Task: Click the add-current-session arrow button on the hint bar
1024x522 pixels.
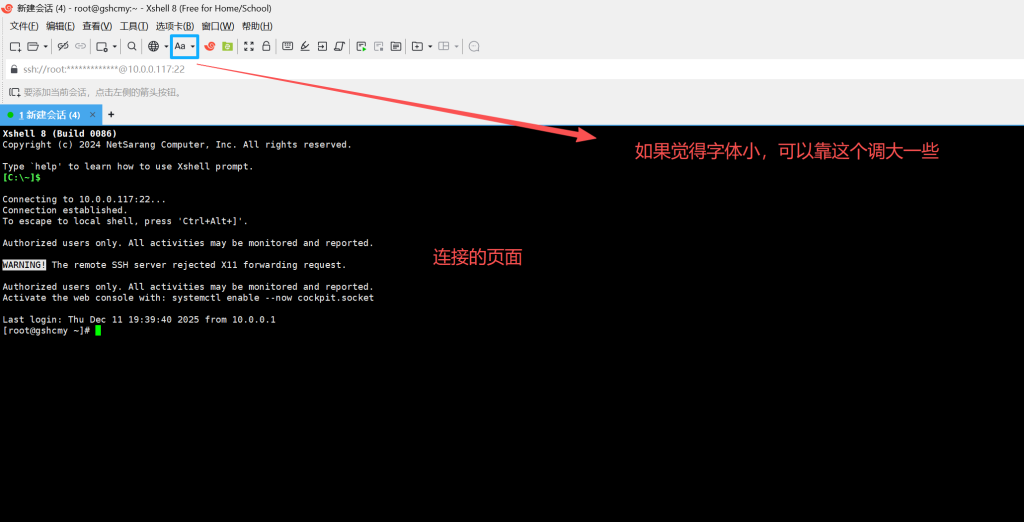Action: [x=14, y=92]
